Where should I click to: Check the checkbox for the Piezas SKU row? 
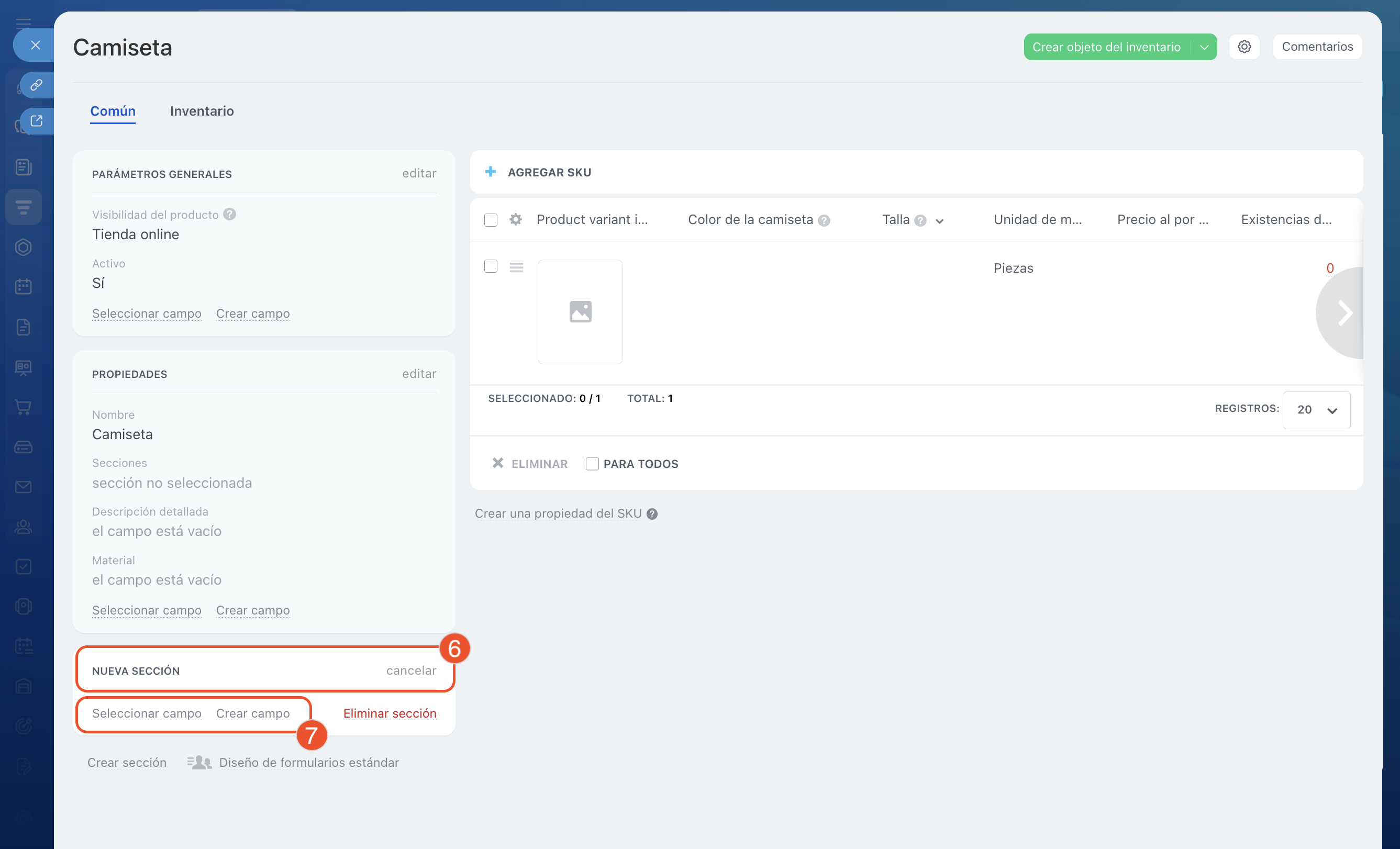click(491, 266)
